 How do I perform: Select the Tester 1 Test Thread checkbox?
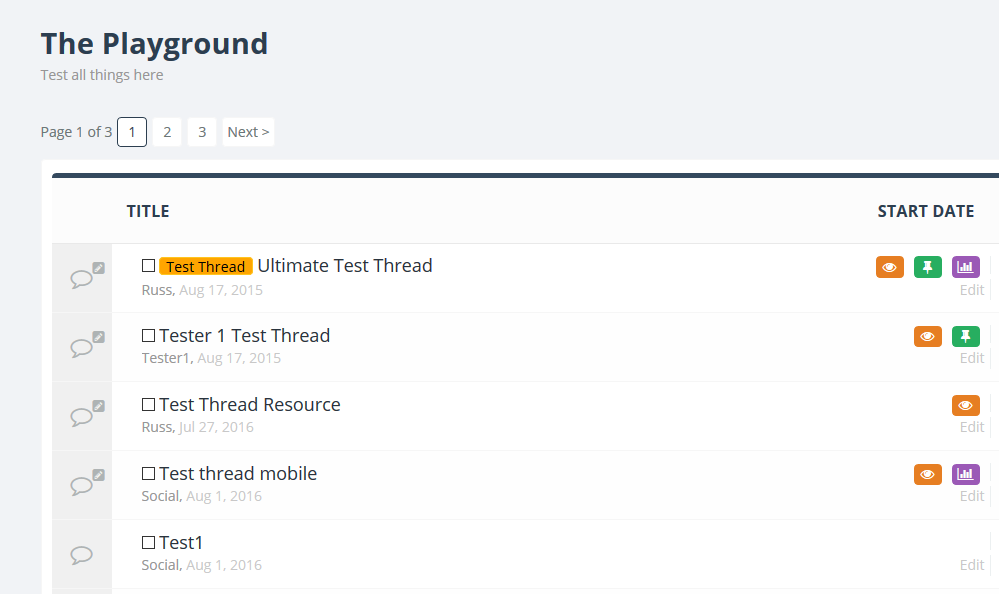pyautogui.click(x=148, y=336)
